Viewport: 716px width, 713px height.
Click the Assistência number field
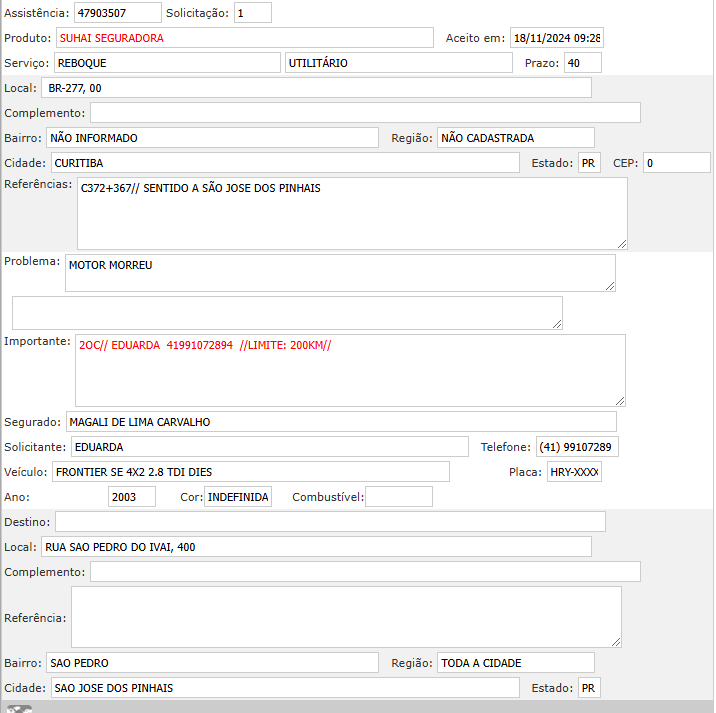(x=117, y=13)
